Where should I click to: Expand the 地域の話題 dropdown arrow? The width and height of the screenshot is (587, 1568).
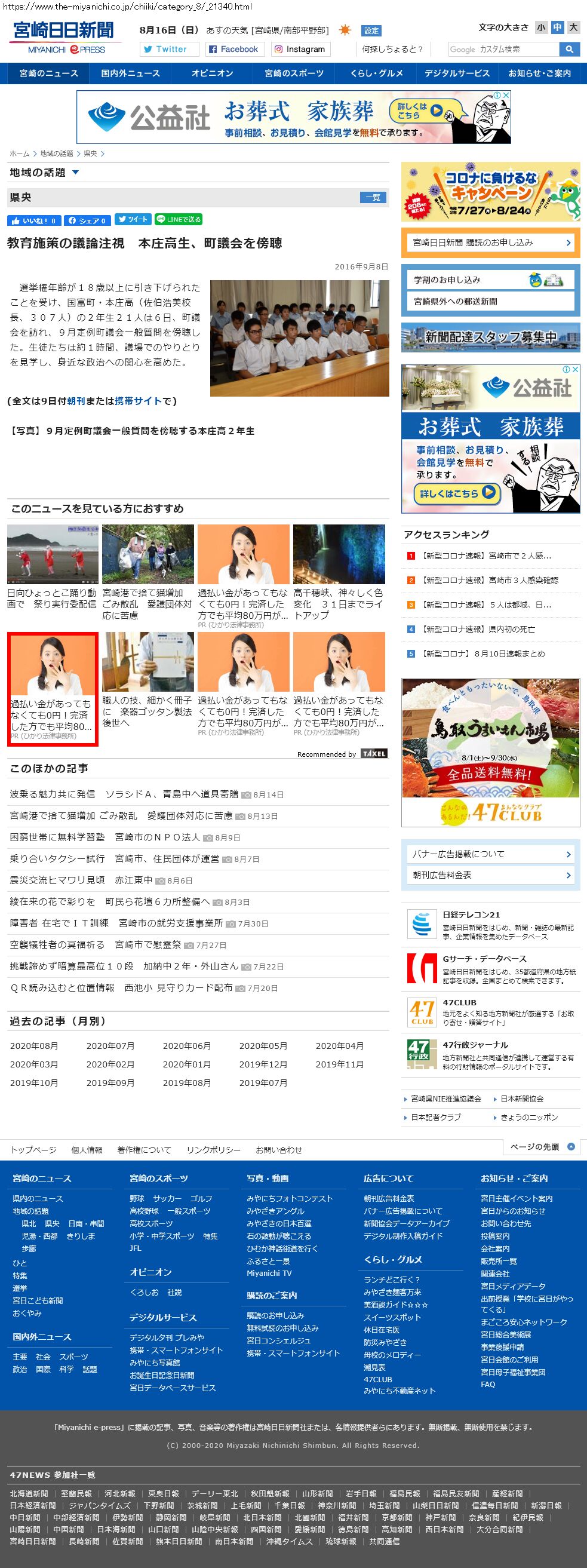[75, 172]
